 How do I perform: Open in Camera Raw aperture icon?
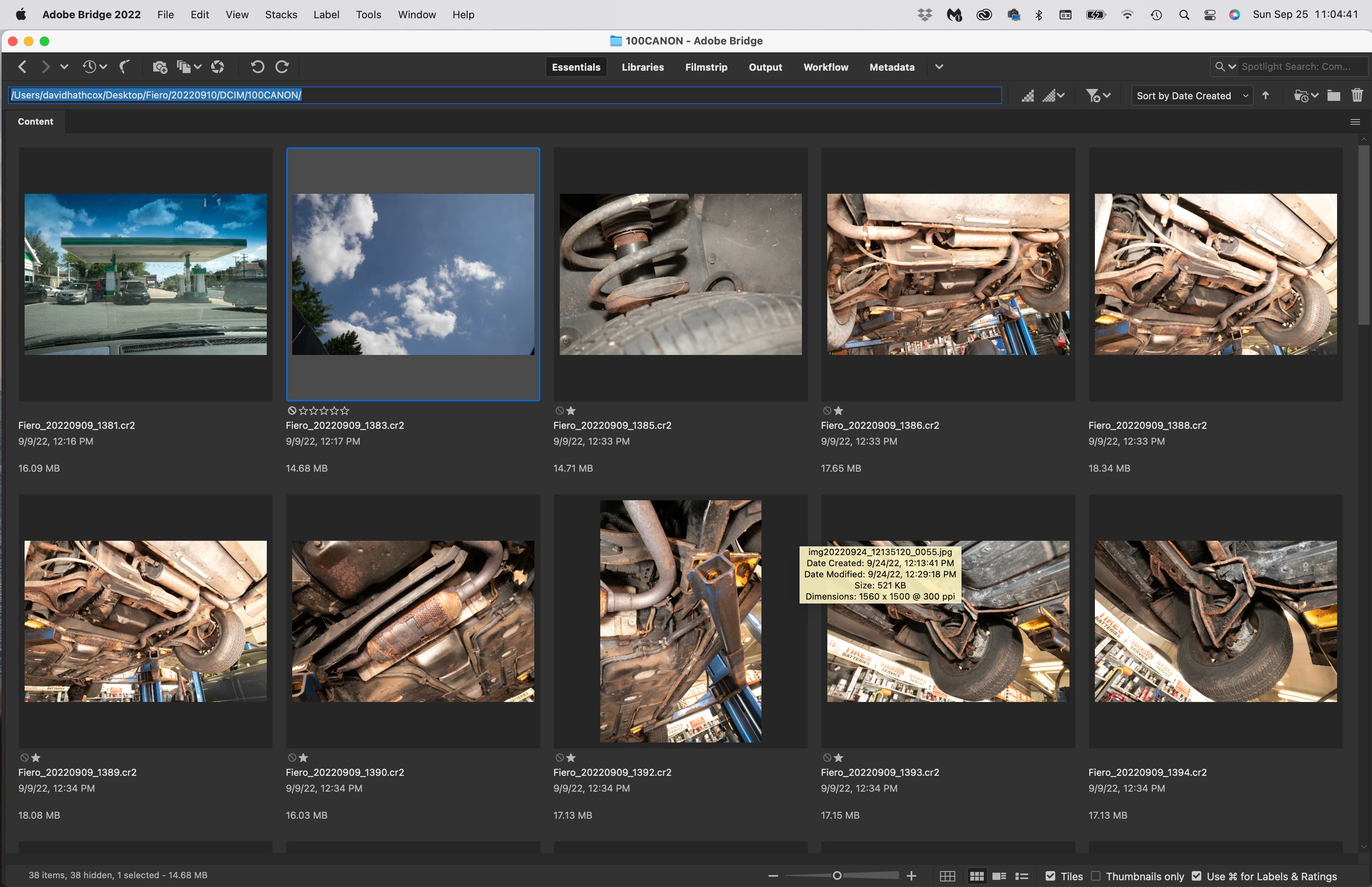(x=218, y=67)
